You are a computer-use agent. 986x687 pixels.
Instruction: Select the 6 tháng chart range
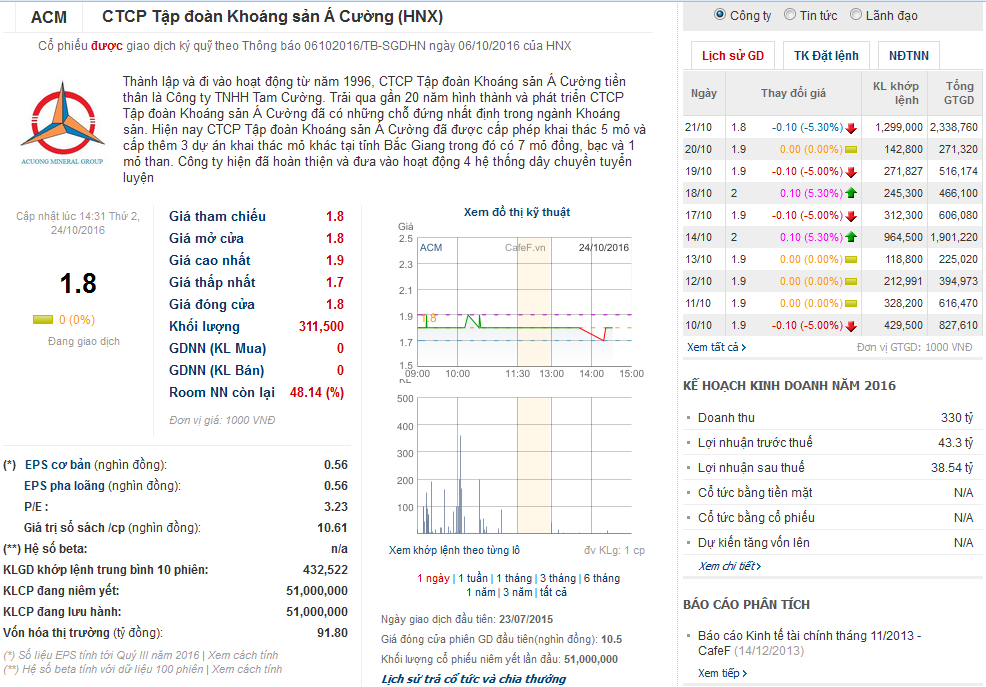pyautogui.click(x=602, y=578)
